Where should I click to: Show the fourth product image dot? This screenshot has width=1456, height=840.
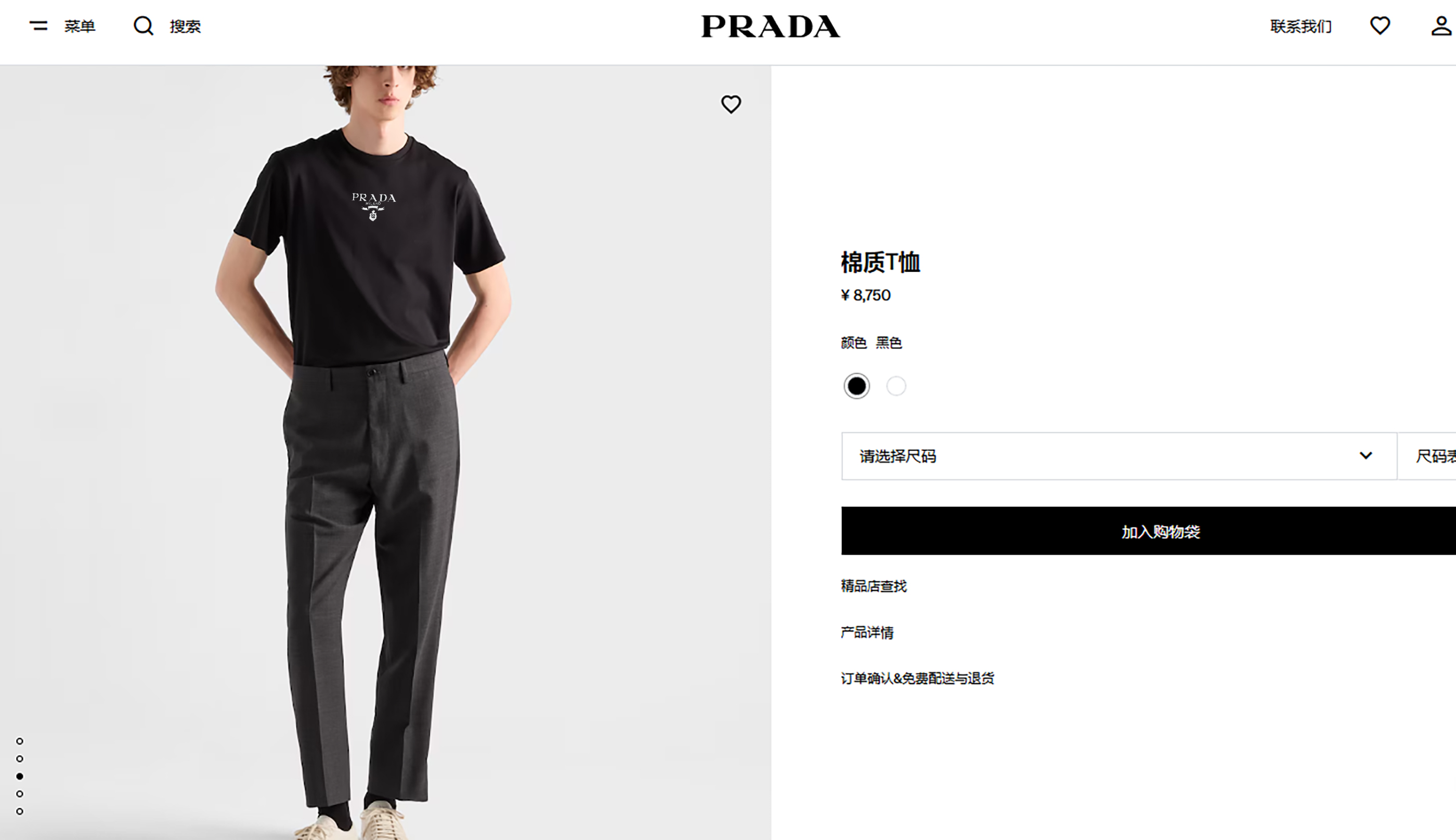click(20, 794)
